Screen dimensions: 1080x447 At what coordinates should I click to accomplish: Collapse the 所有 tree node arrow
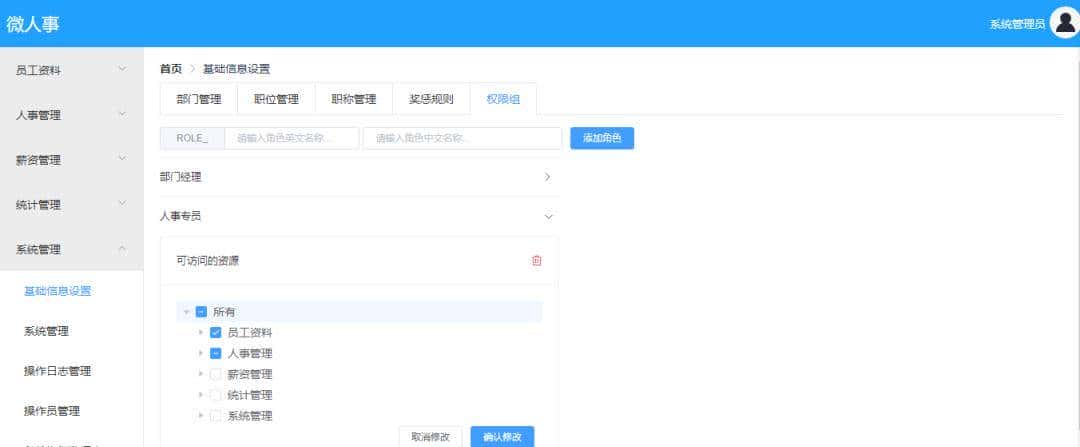pyautogui.click(x=186, y=312)
